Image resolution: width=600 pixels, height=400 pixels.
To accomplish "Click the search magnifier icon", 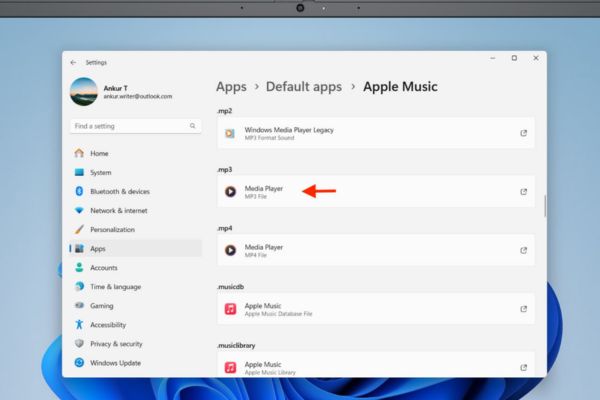I will (192, 127).
